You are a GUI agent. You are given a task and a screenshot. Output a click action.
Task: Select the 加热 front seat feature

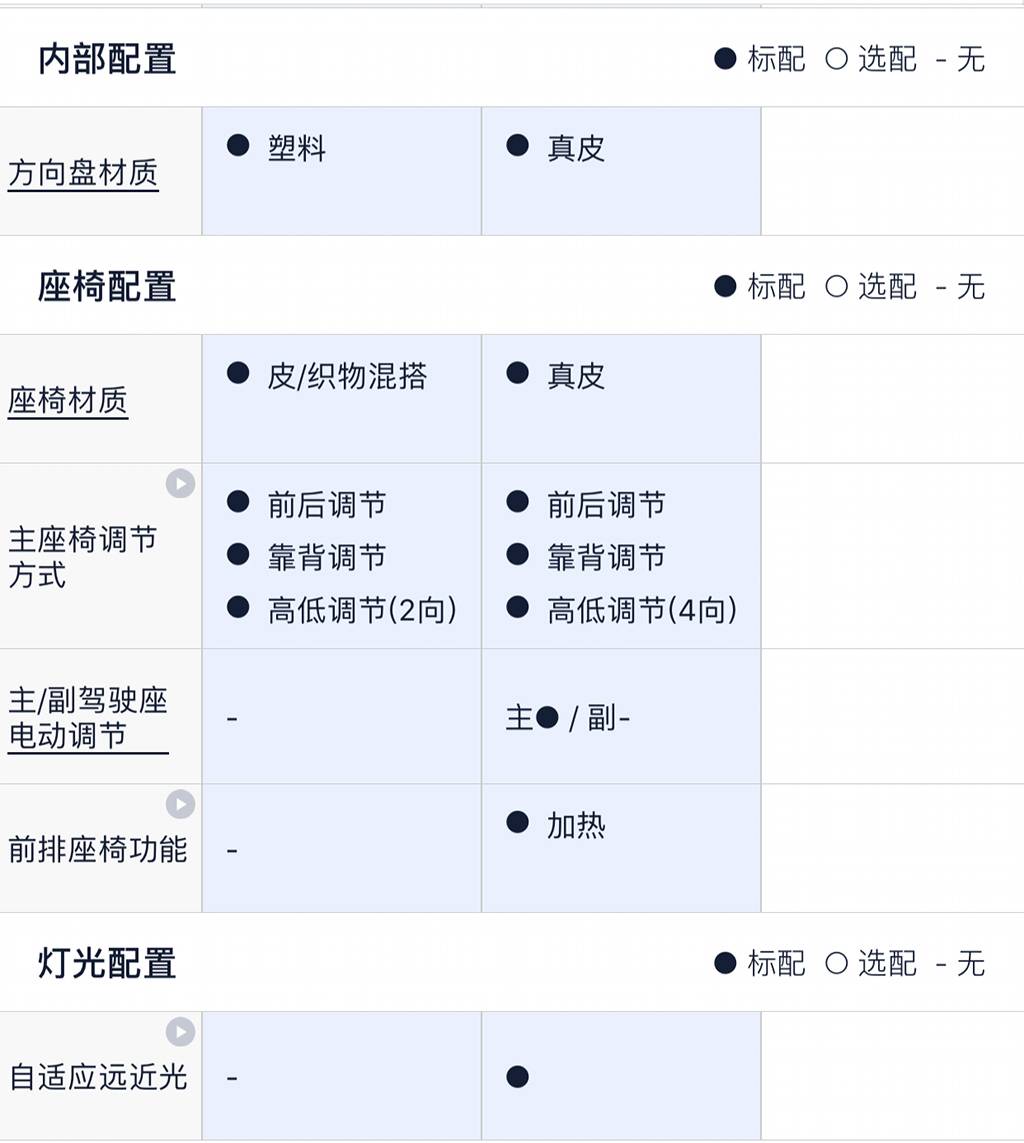click(x=575, y=826)
